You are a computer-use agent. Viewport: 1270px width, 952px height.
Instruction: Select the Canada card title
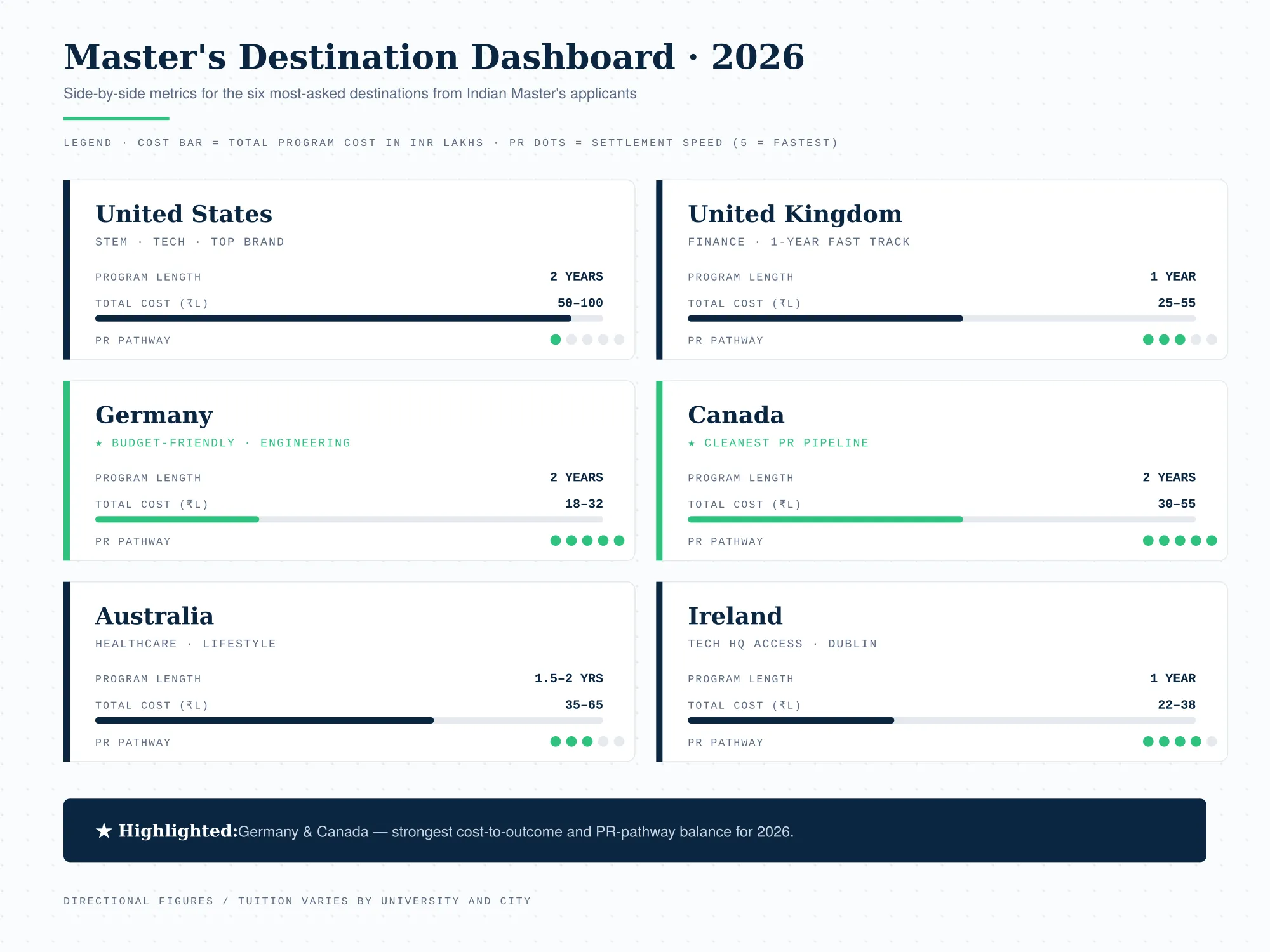coord(736,415)
